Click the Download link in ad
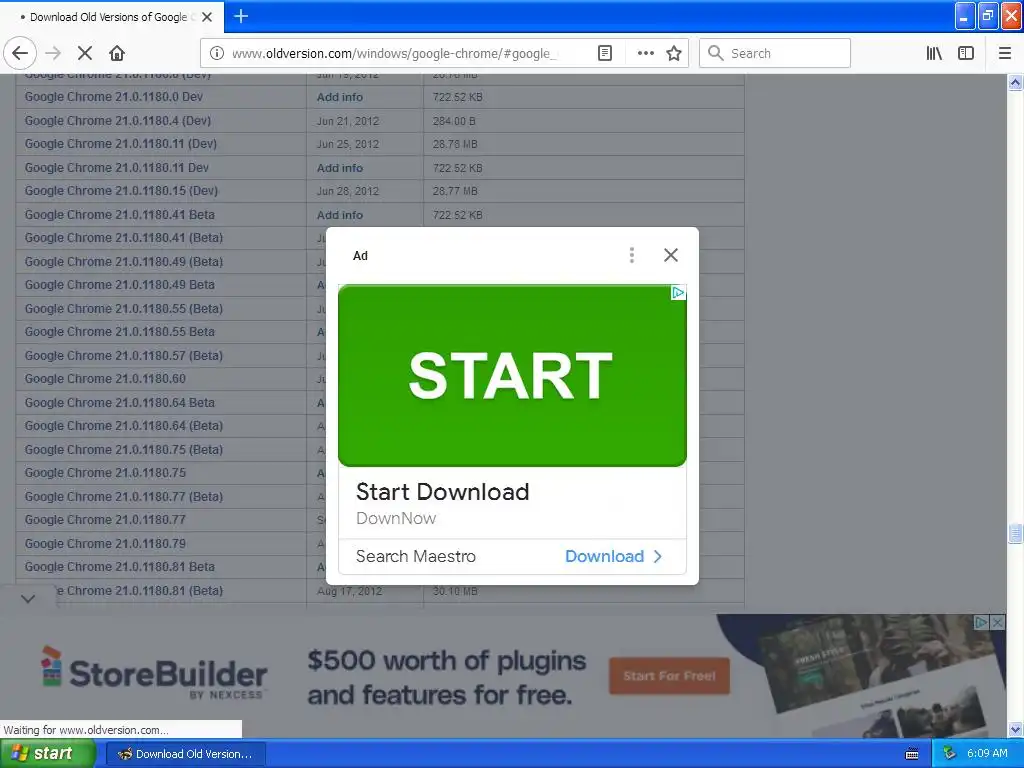Viewport: 1024px width, 768px height. 604,556
